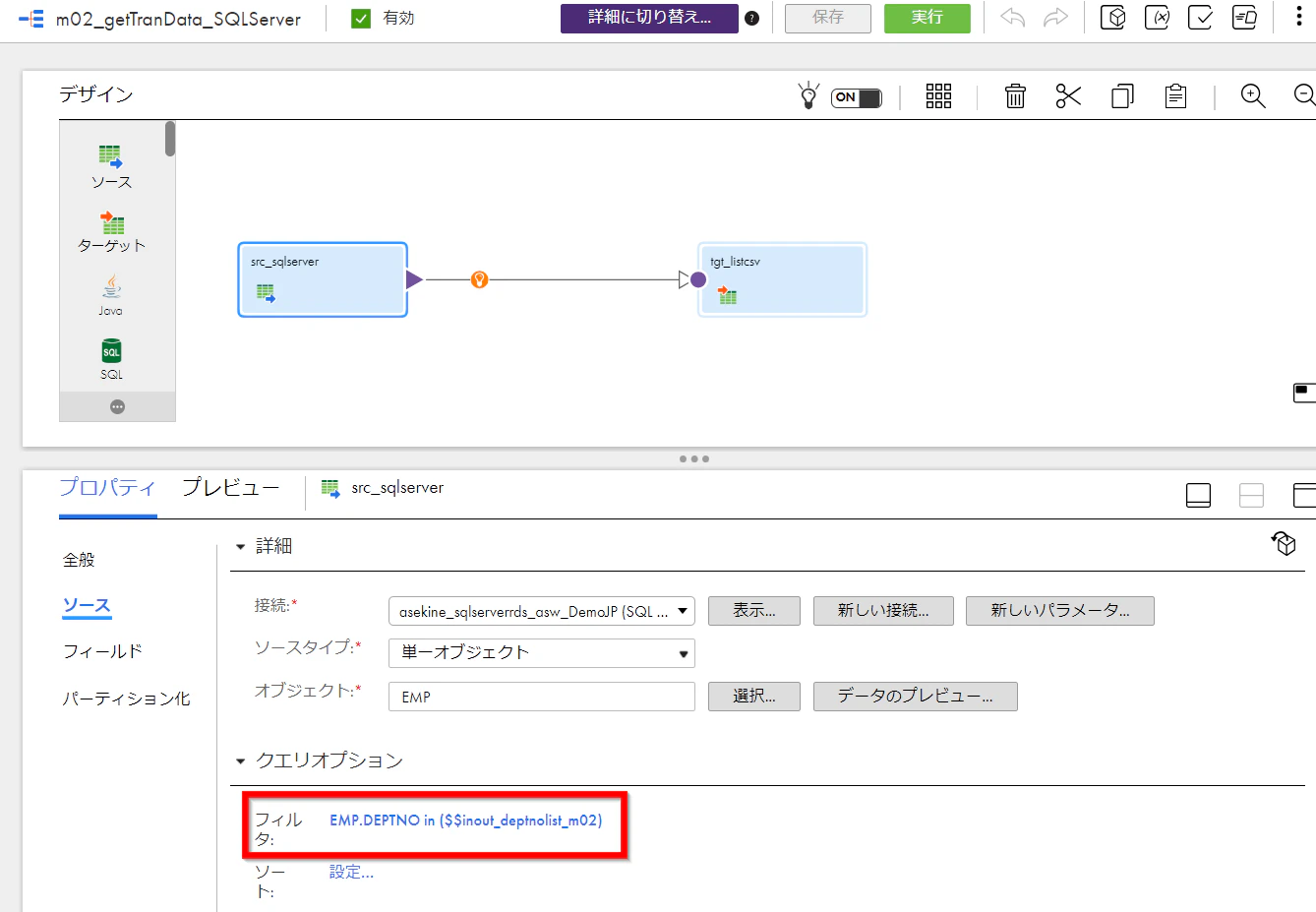Screen dimensions: 1316x912
Task: Open the ソース section in sidebar
Action: pyautogui.click(x=87, y=605)
